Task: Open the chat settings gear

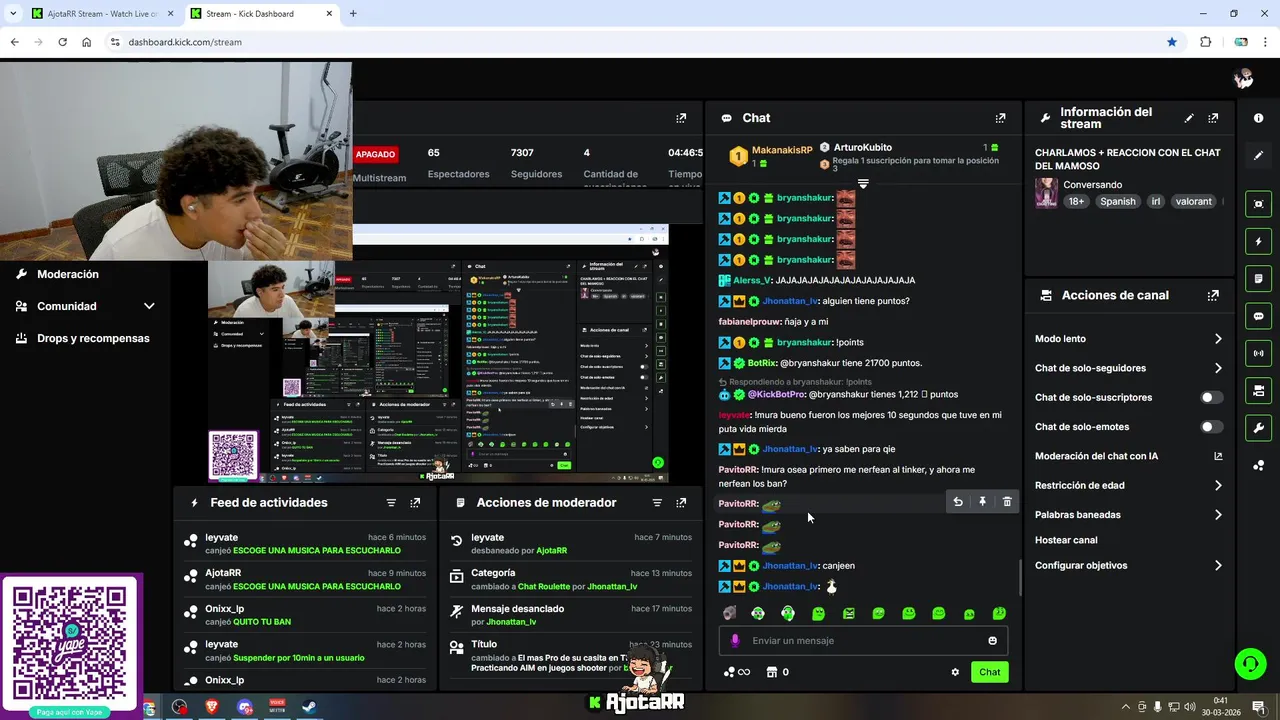Action: point(955,672)
